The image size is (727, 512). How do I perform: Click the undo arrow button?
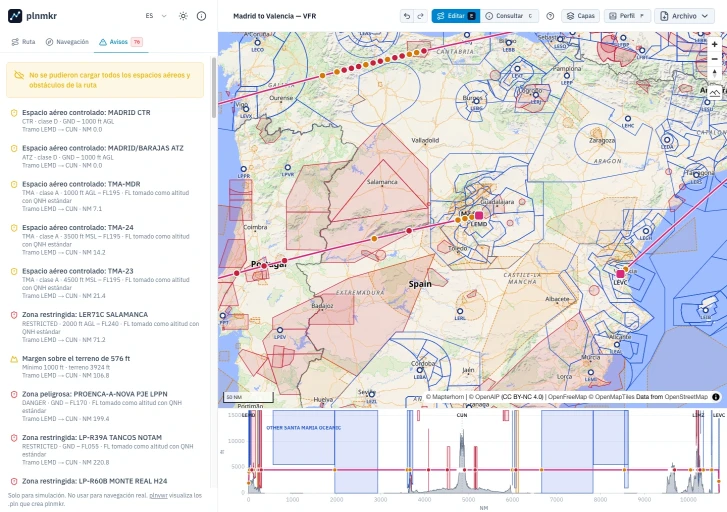[407, 16]
